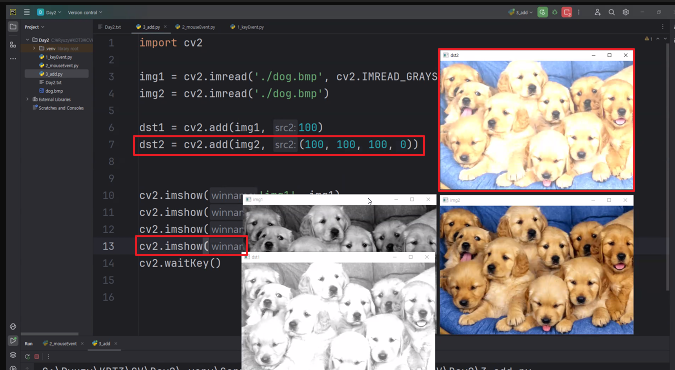675x370 pixels.
Task: Open the main hamburger menu
Action: [27, 12]
